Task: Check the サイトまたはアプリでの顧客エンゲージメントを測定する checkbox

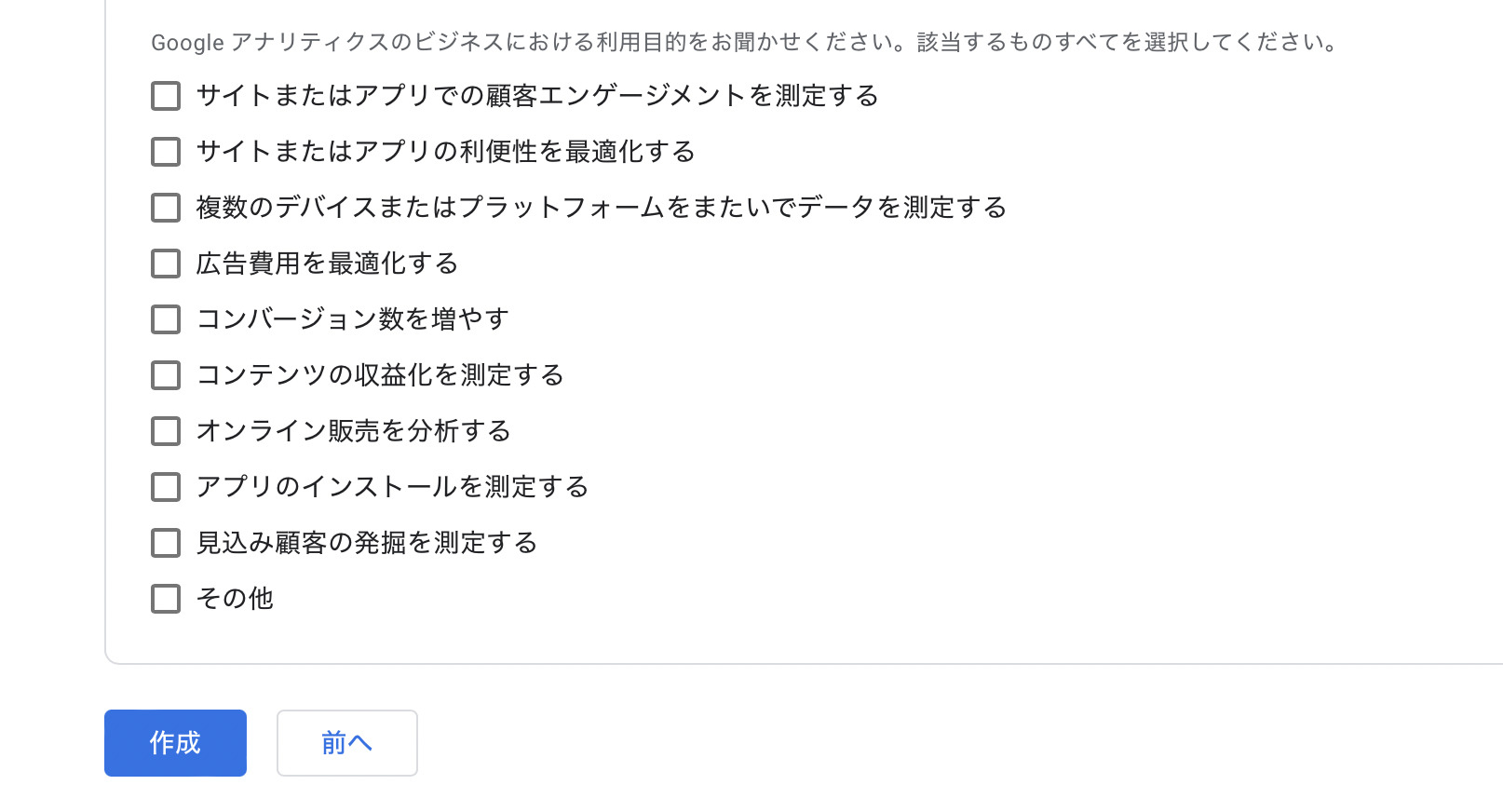Action: click(166, 96)
